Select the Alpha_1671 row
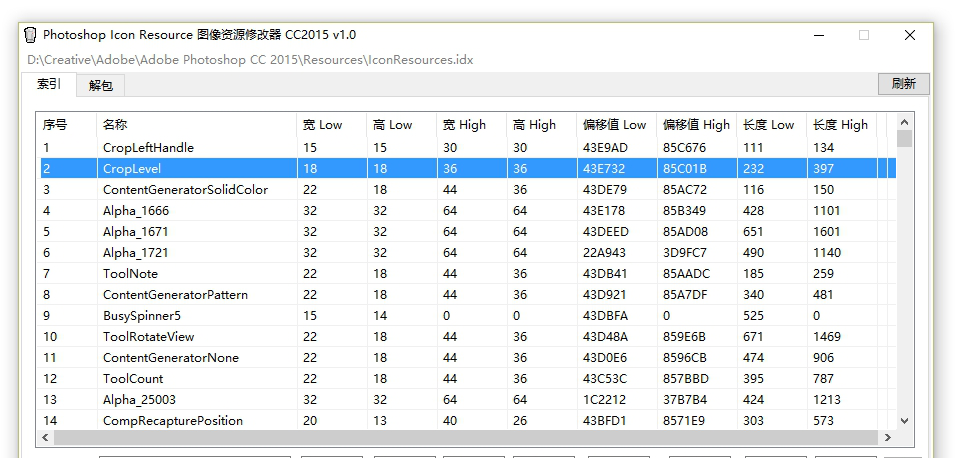This screenshot has width=955, height=476. [468, 231]
